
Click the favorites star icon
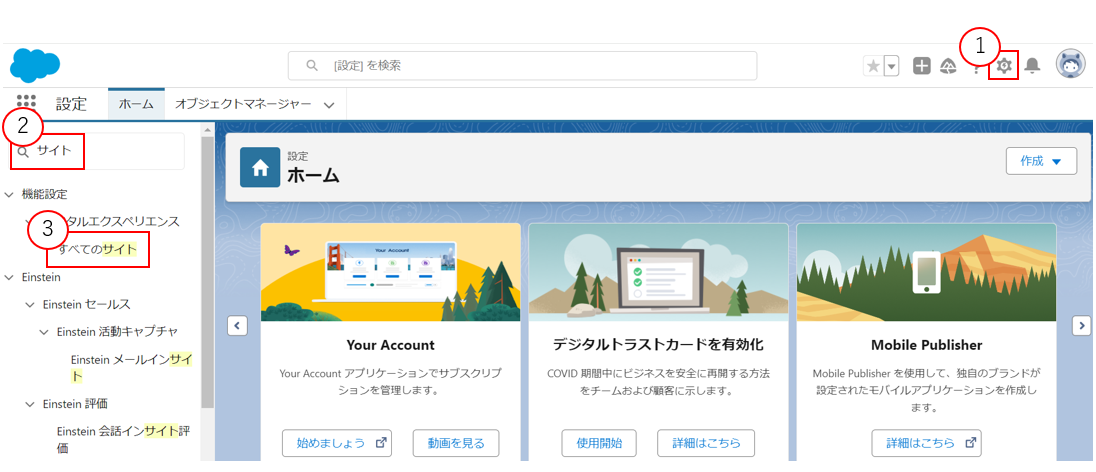click(873, 66)
